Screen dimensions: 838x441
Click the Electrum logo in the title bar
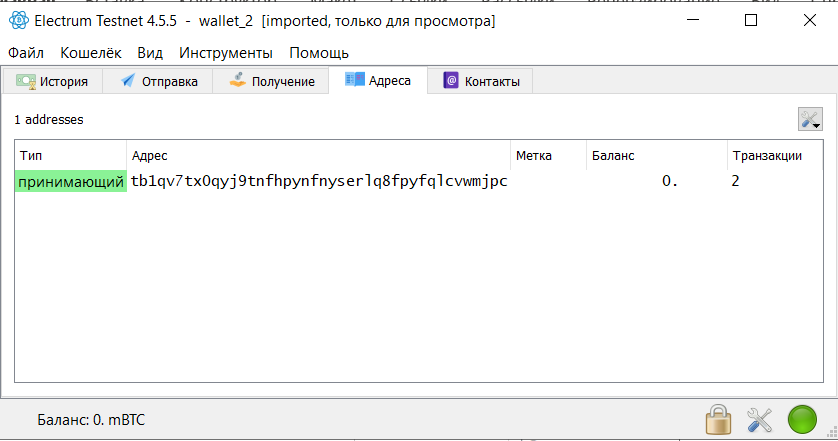(x=19, y=21)
